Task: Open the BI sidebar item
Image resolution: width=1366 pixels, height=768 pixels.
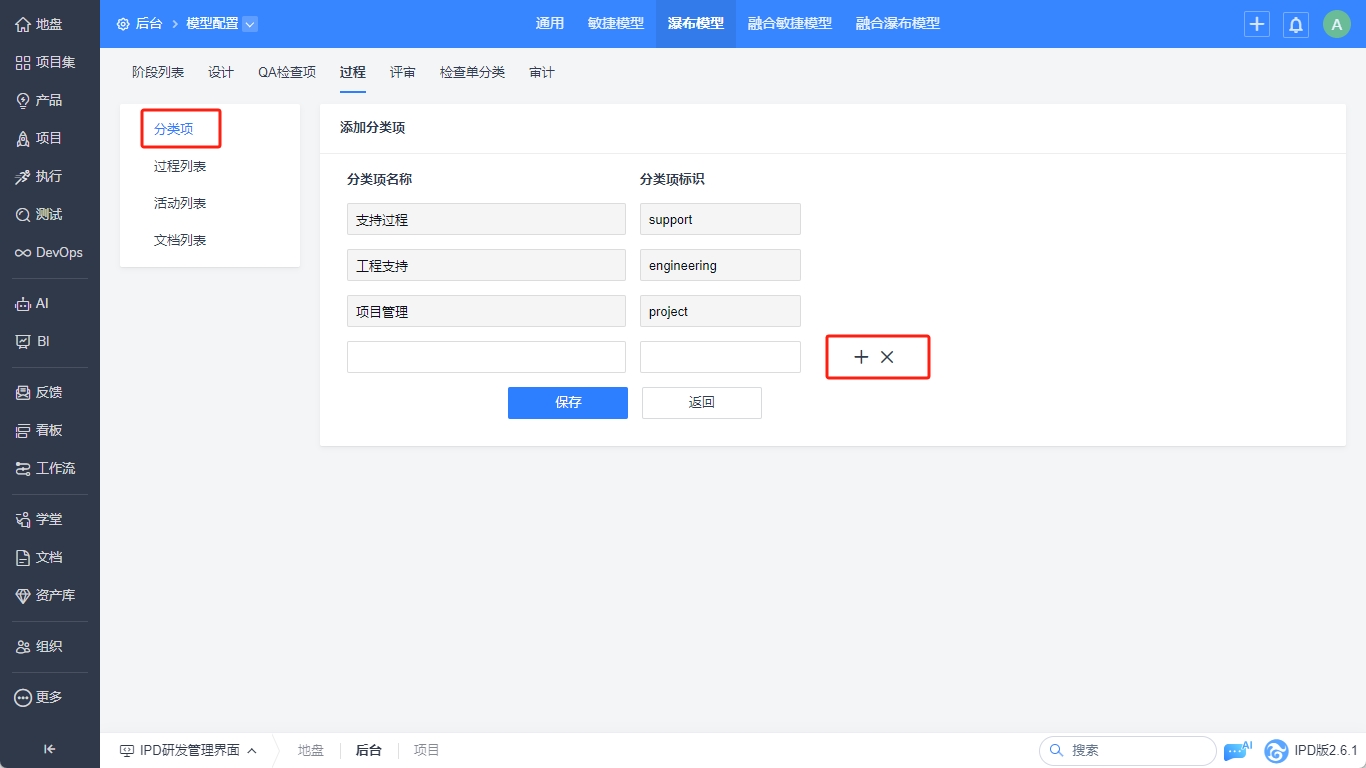Action: [32, 341]
